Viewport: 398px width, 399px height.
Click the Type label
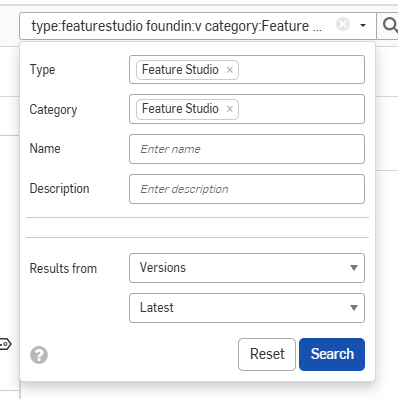42,70
